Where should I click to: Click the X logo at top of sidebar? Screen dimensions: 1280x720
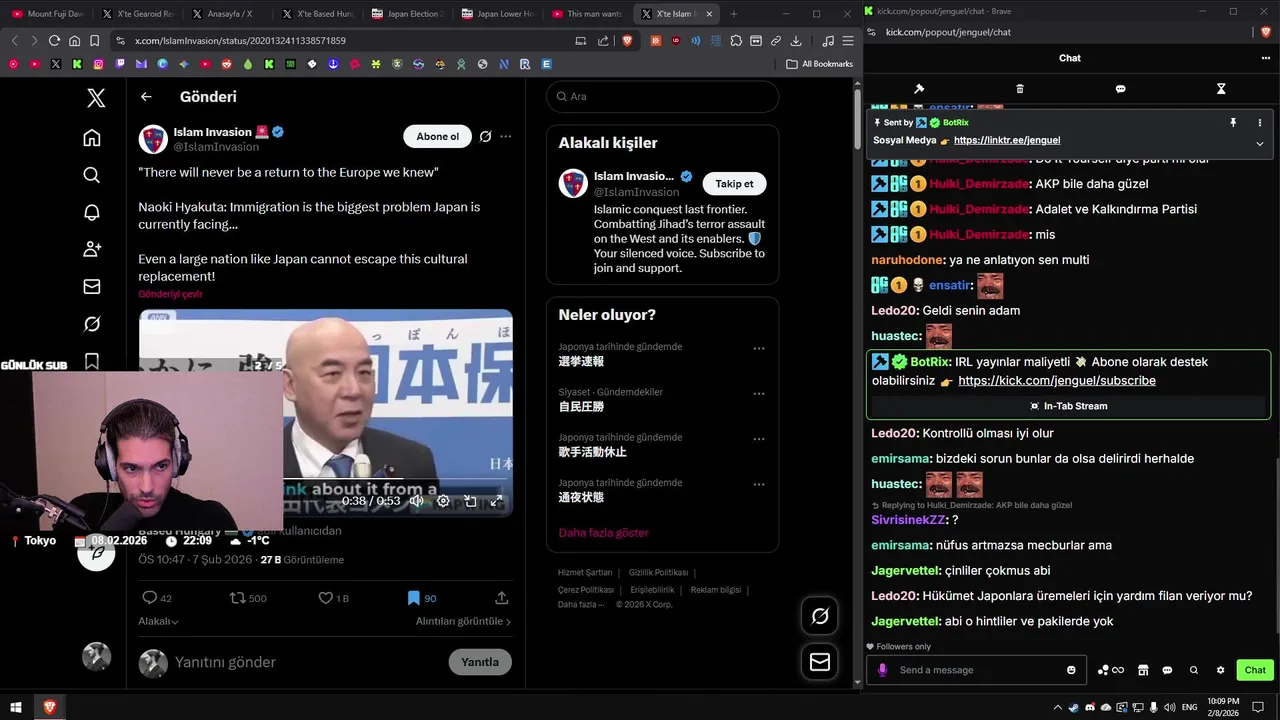tap(96, 98)
